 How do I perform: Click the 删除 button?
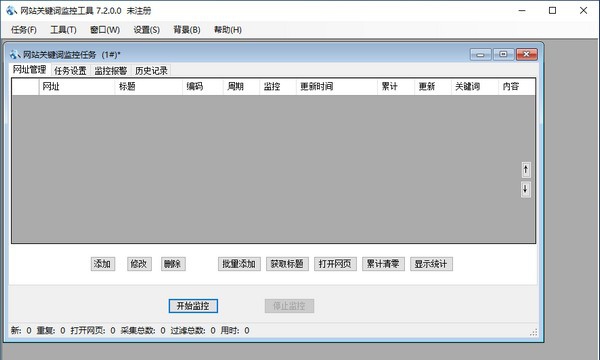173,264
